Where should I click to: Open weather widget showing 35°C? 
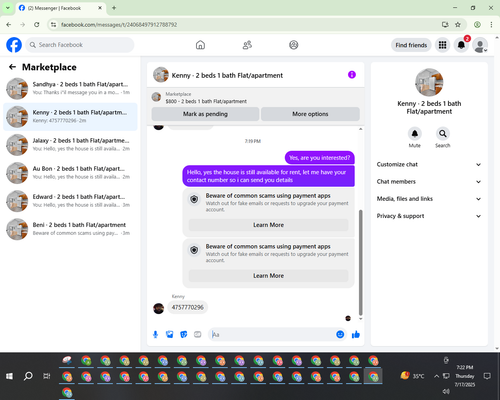(x=412, y=376)
